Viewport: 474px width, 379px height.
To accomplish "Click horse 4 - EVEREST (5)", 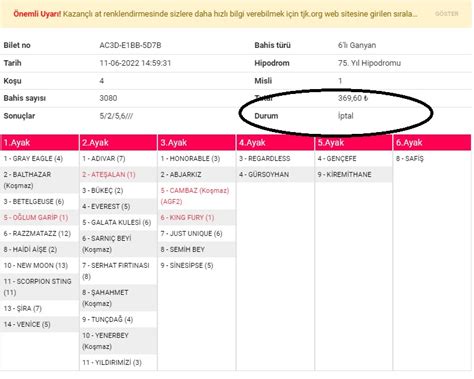I will point(118,207).
